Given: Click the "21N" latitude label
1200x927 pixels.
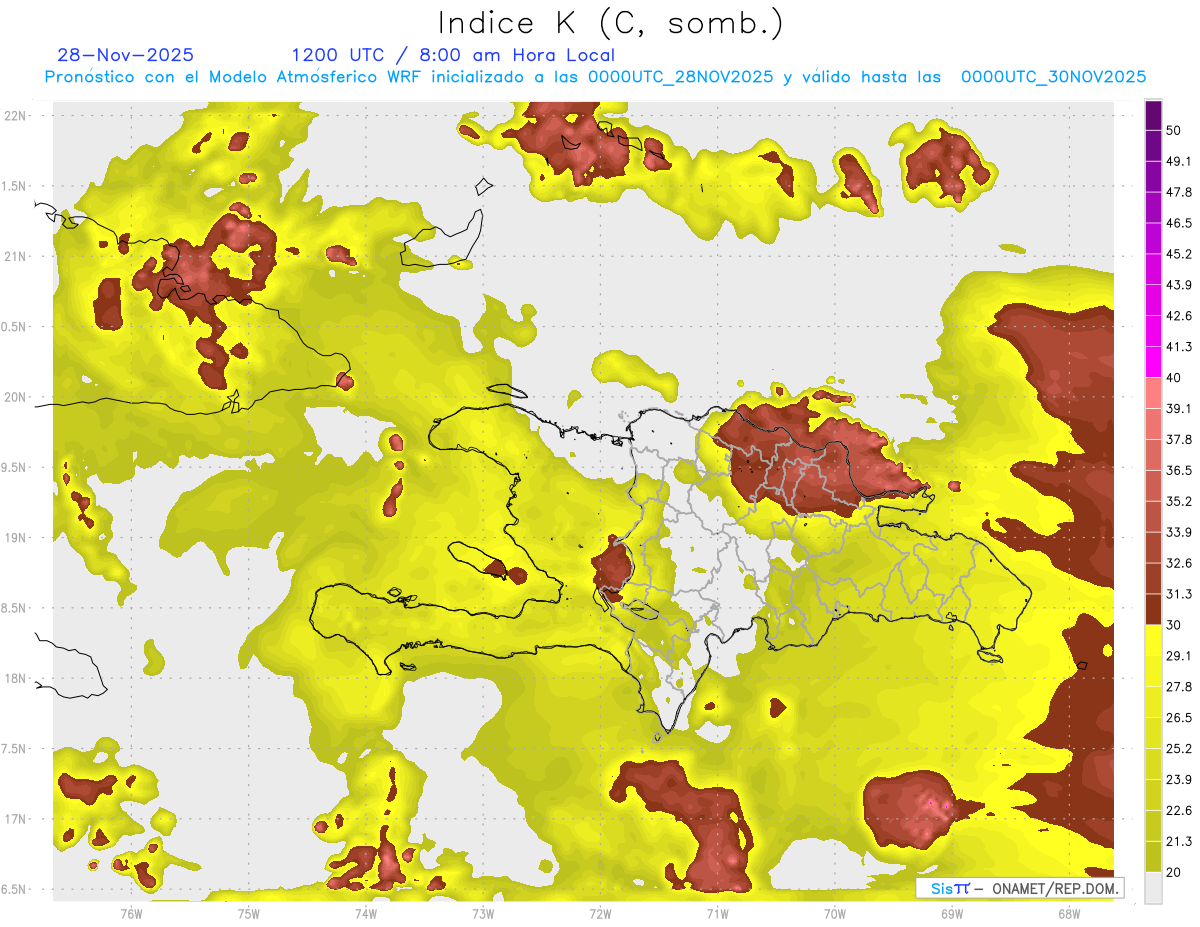Looking at the screenshot, I should (15, 256).
